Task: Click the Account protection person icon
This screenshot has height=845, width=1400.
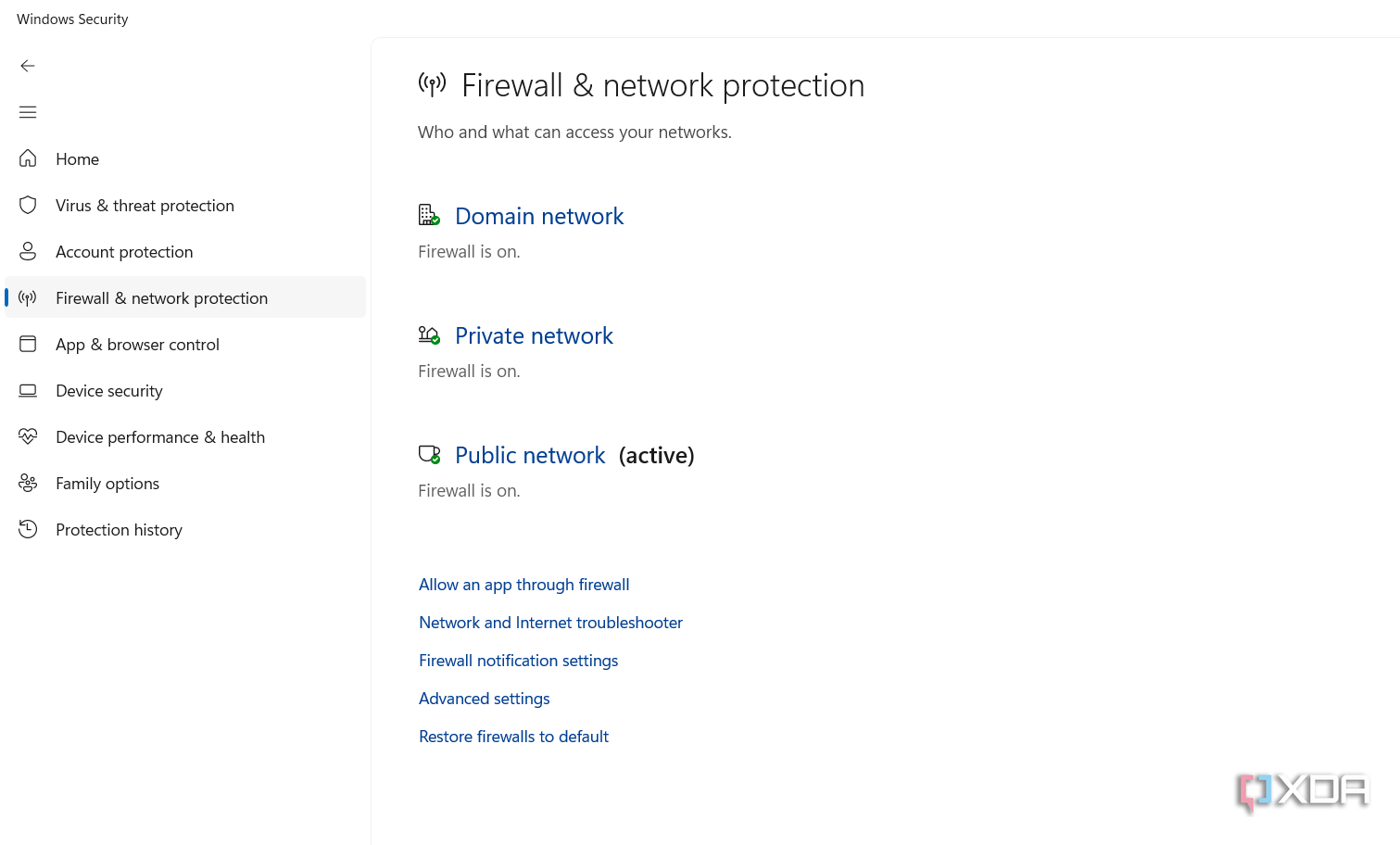Action: click(28, 251)
